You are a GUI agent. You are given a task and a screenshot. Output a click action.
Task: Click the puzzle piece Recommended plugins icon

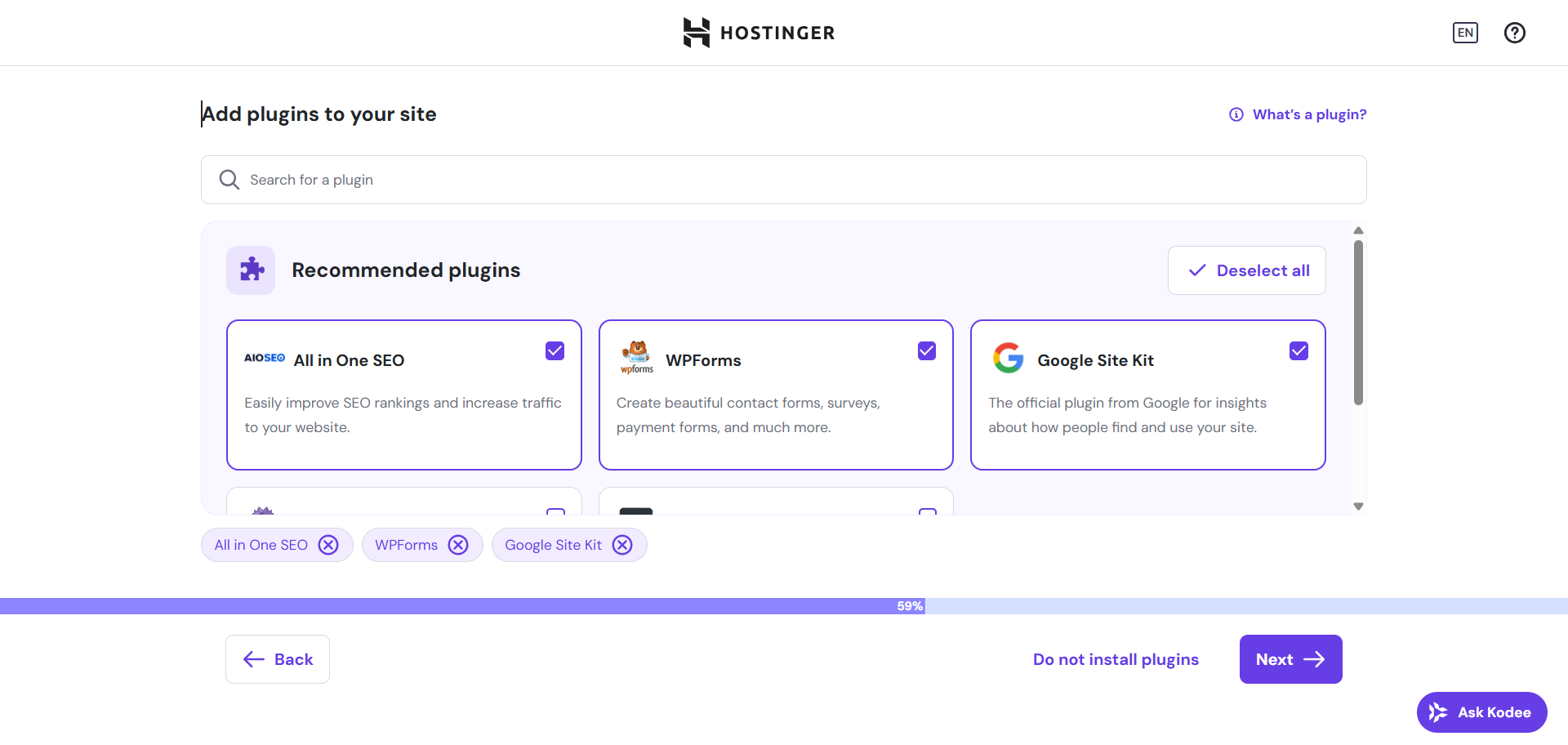[251, 270]
